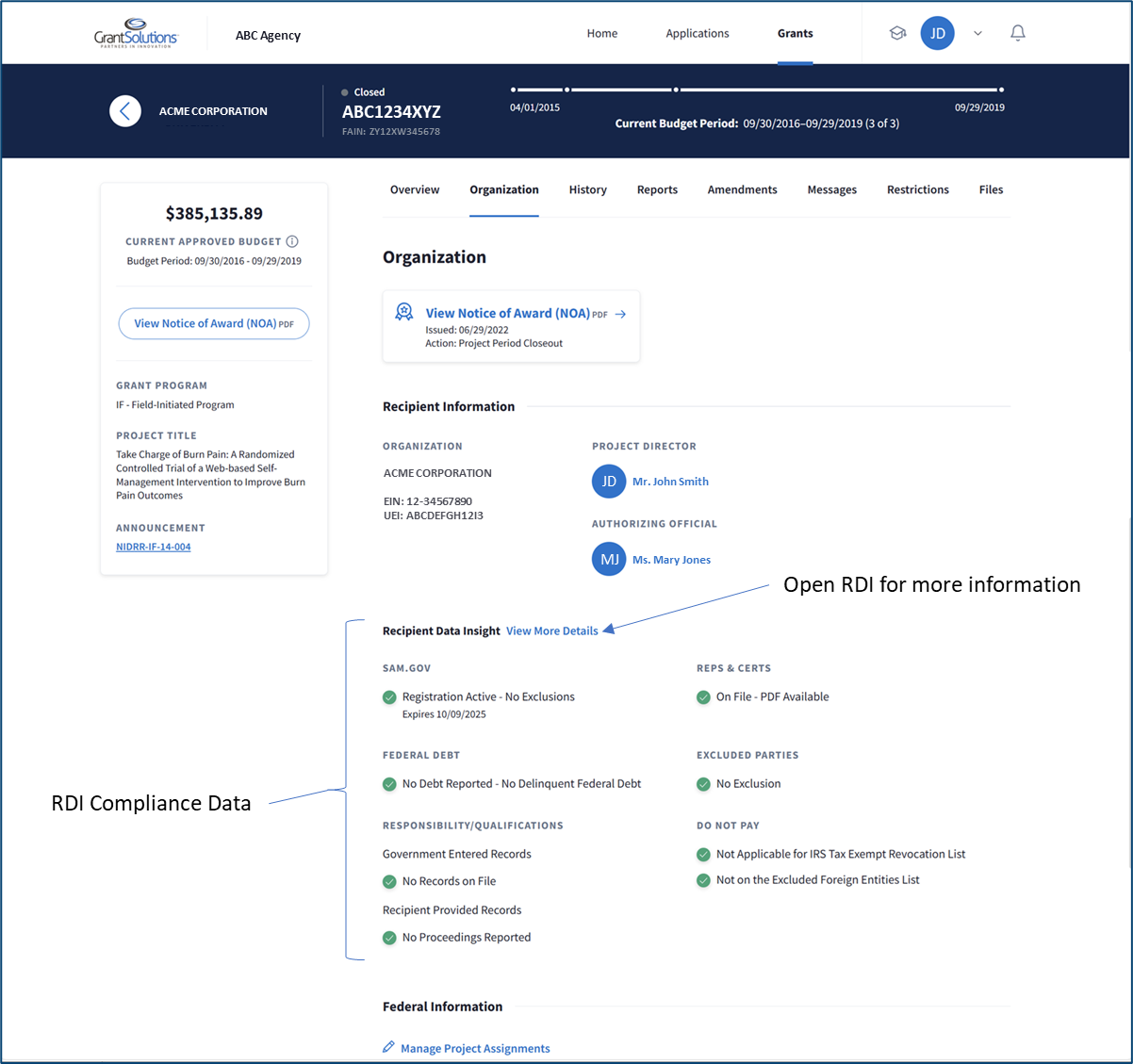
Task: Click the pencil icon for Manage Project Assignments
Action: point(388,1047)
